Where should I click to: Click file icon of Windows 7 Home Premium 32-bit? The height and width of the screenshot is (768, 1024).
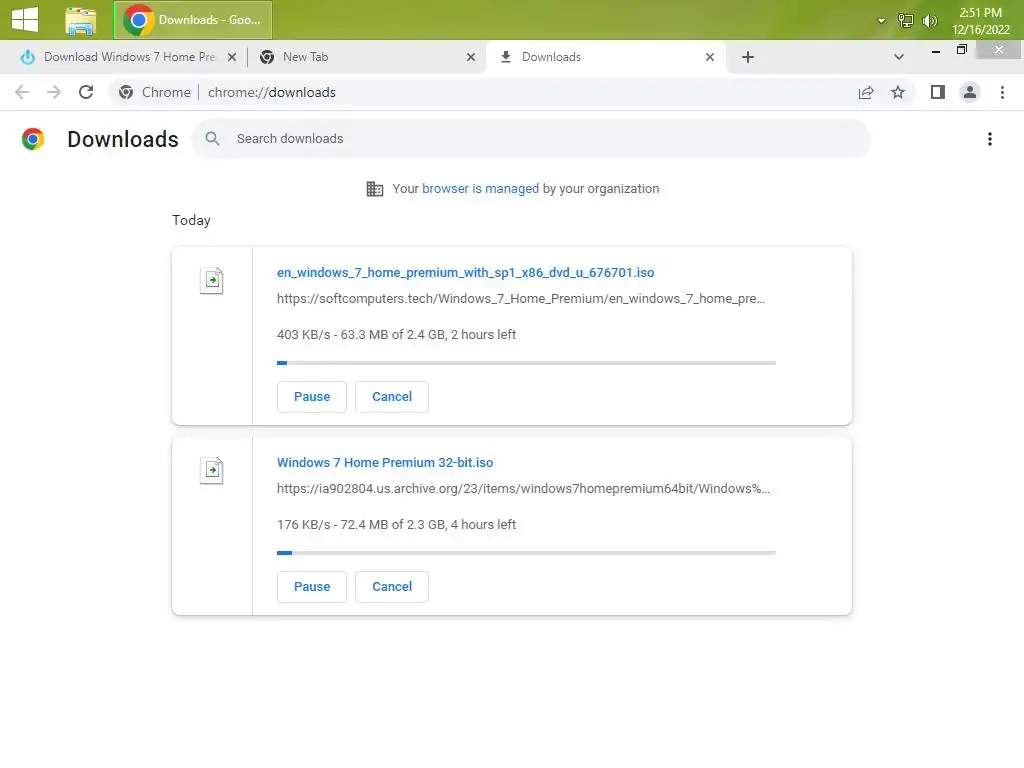pyautogui.click(x=212, y=470)
